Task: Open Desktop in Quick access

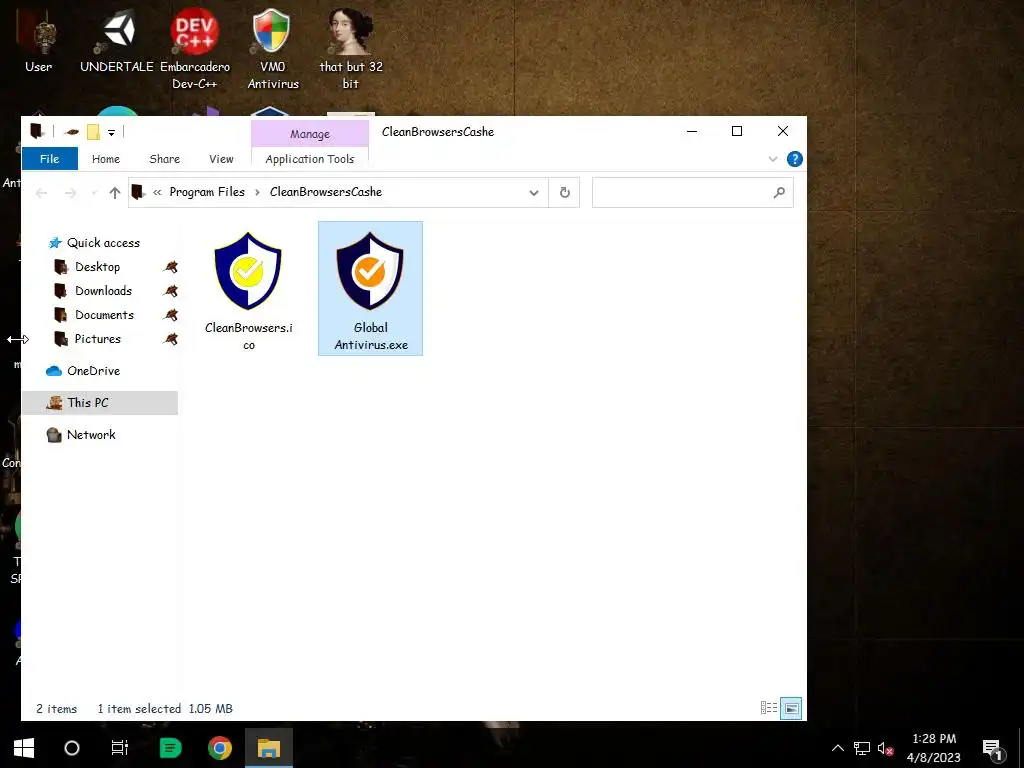Action: tap(97, 266)
